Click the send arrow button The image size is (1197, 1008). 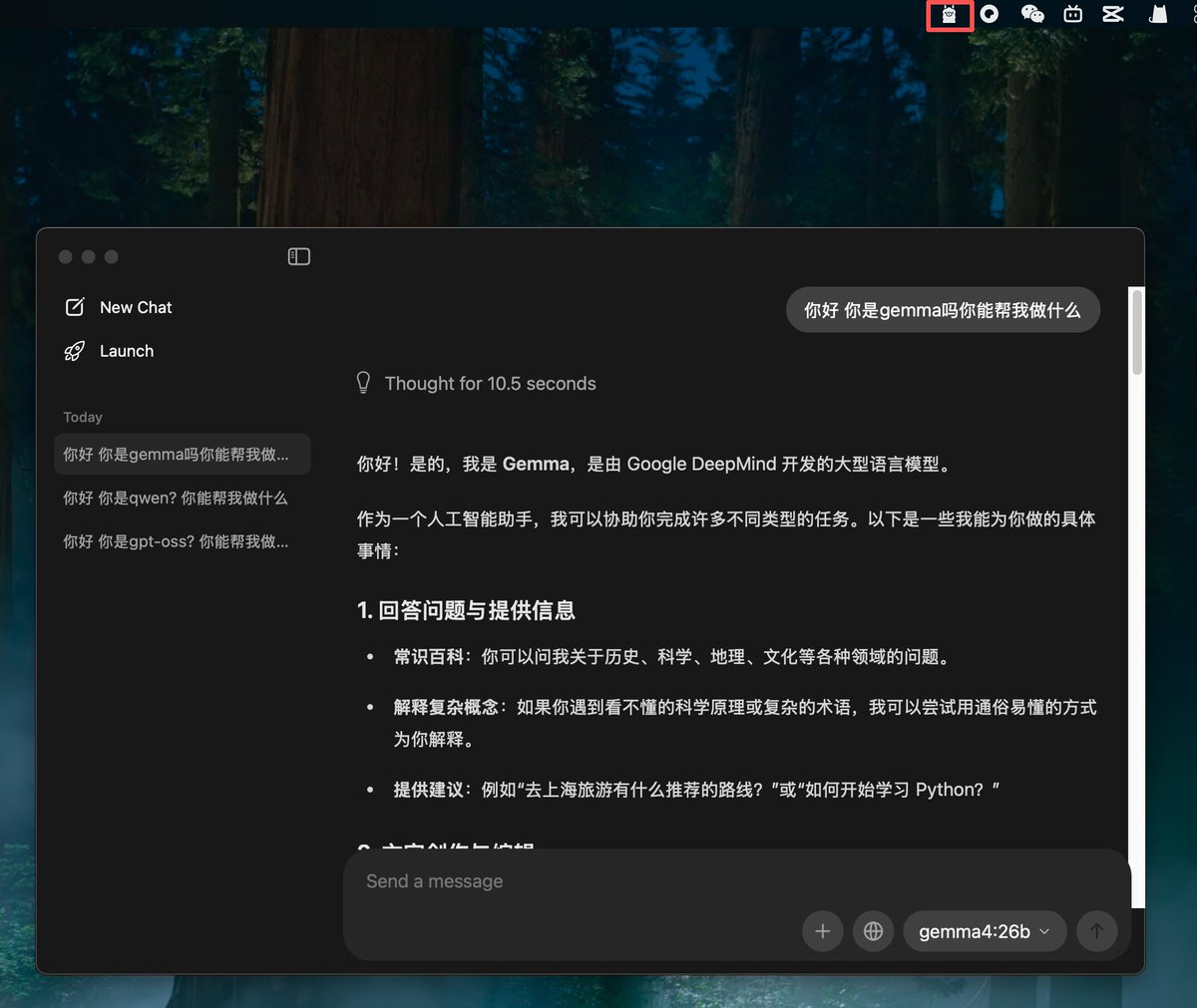(1096, 931)
